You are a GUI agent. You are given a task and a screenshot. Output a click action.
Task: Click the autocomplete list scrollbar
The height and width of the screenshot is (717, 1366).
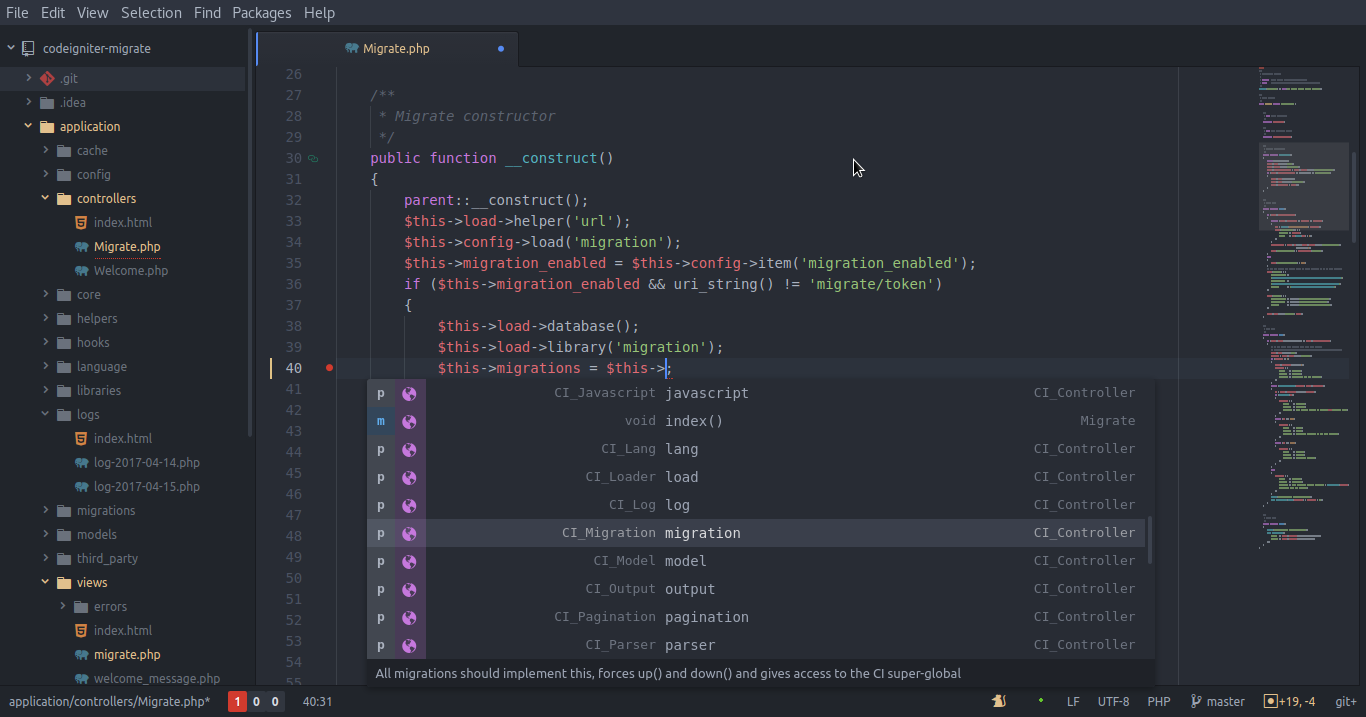pyautogui.click(x=1150, y=540)
